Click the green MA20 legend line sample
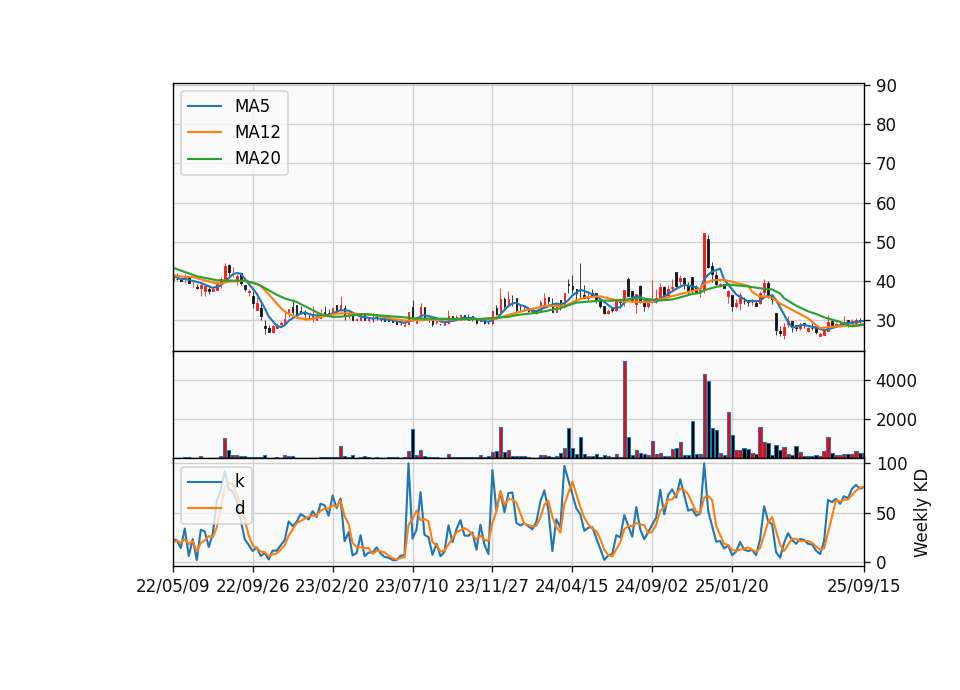 (204, 159)
